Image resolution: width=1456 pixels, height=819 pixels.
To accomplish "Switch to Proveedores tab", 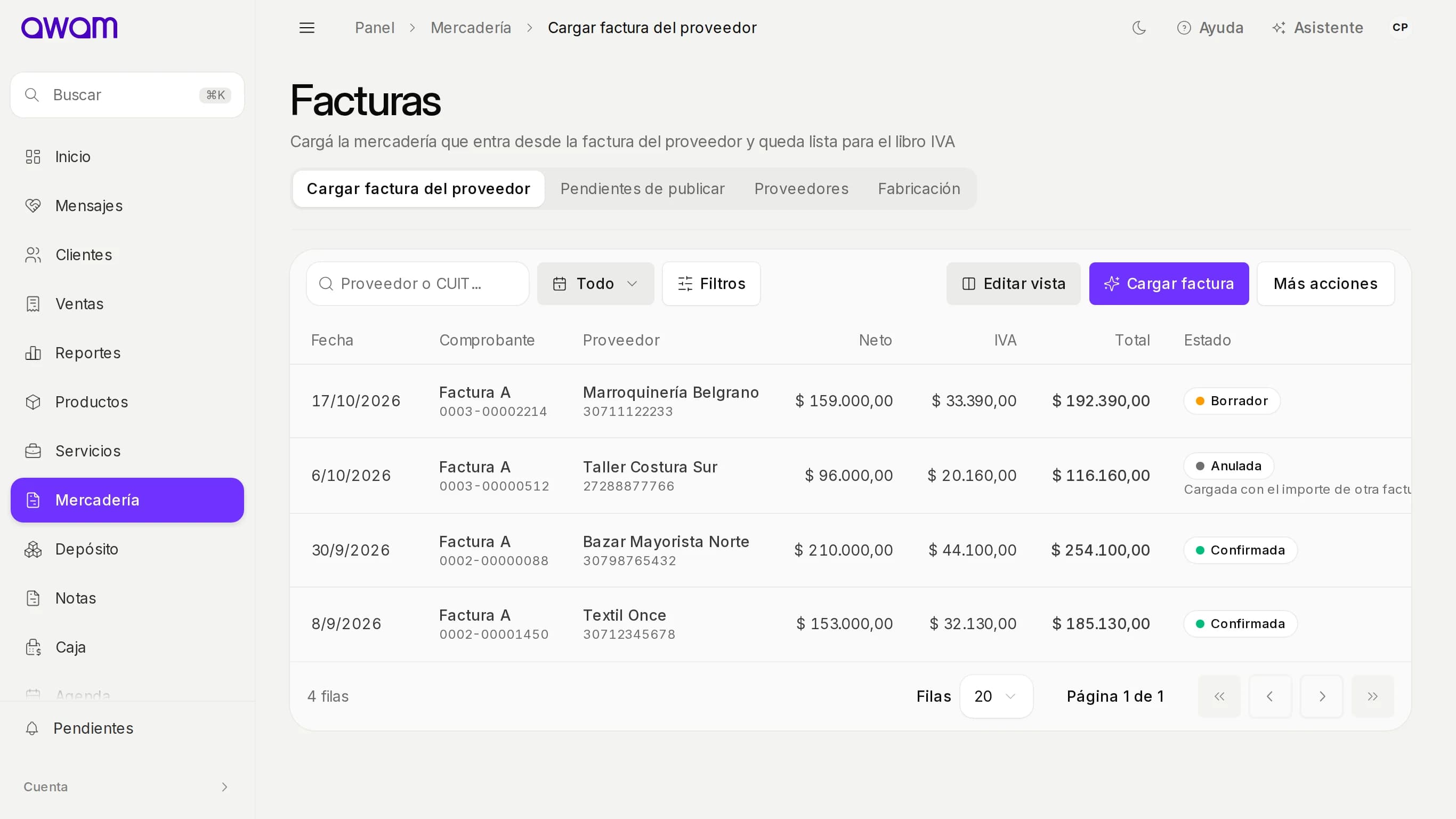I will click(x=801, y=189).
